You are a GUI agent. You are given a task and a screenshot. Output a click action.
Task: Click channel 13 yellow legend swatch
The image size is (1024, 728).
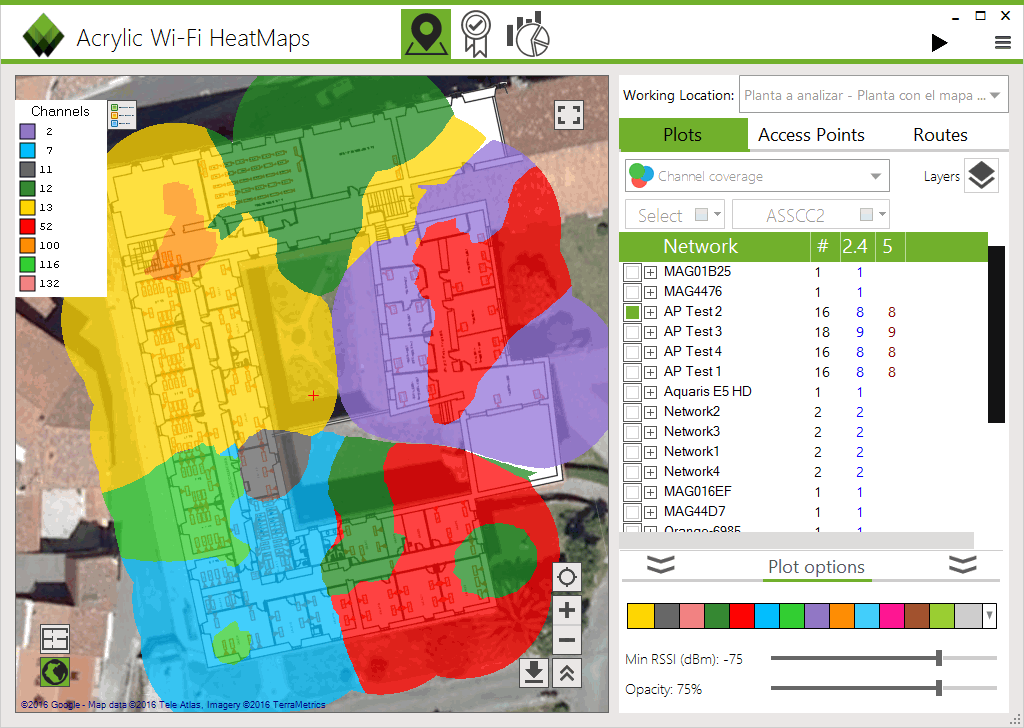[x=27, y=208]
